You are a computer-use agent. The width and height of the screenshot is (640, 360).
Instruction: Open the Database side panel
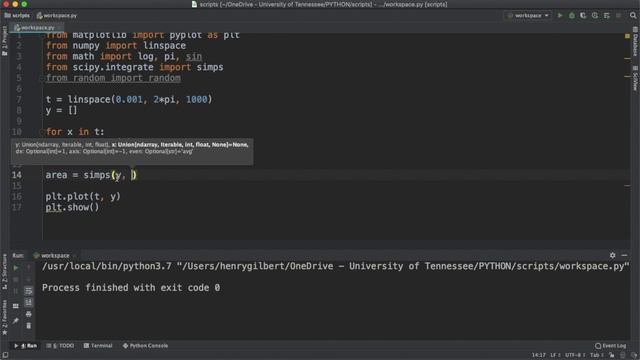coord(636,42)
